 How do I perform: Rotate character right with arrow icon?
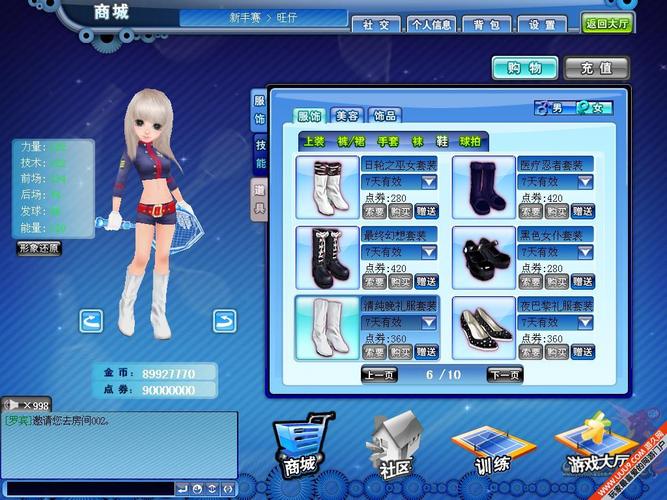[225, 321]
